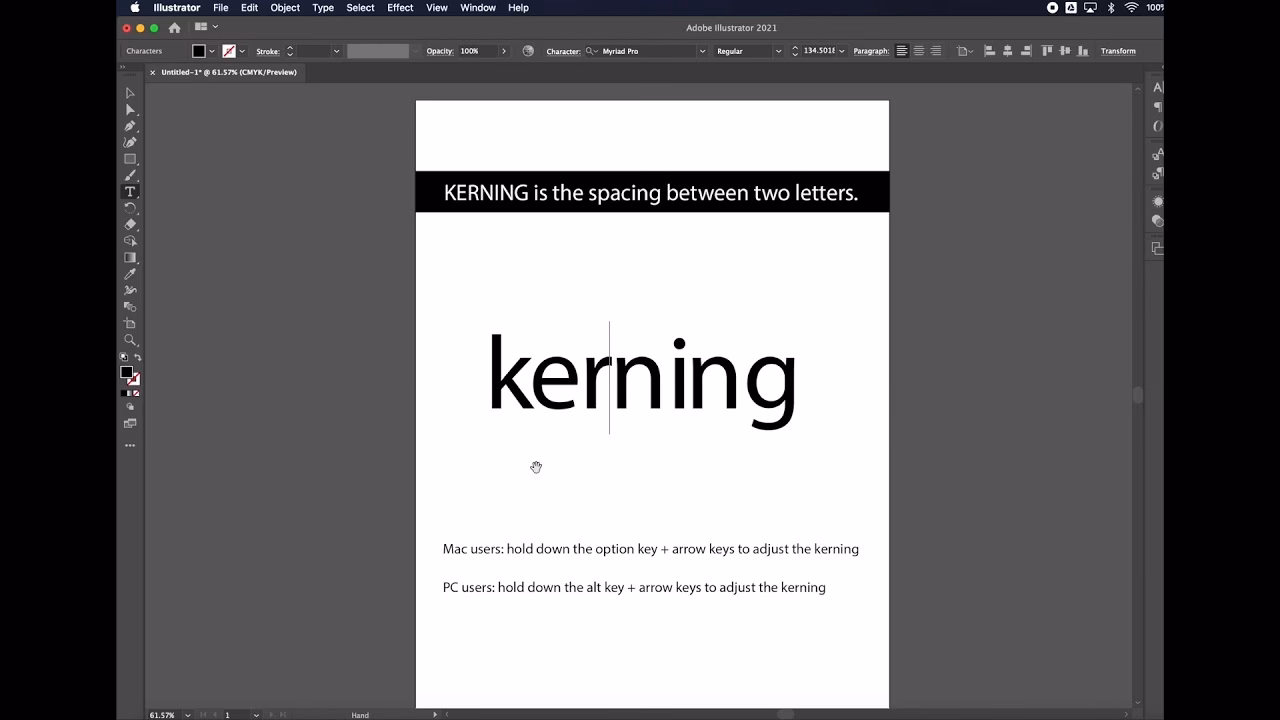
Task: Click the Eraser tool
Action: (x=130, y=224)
